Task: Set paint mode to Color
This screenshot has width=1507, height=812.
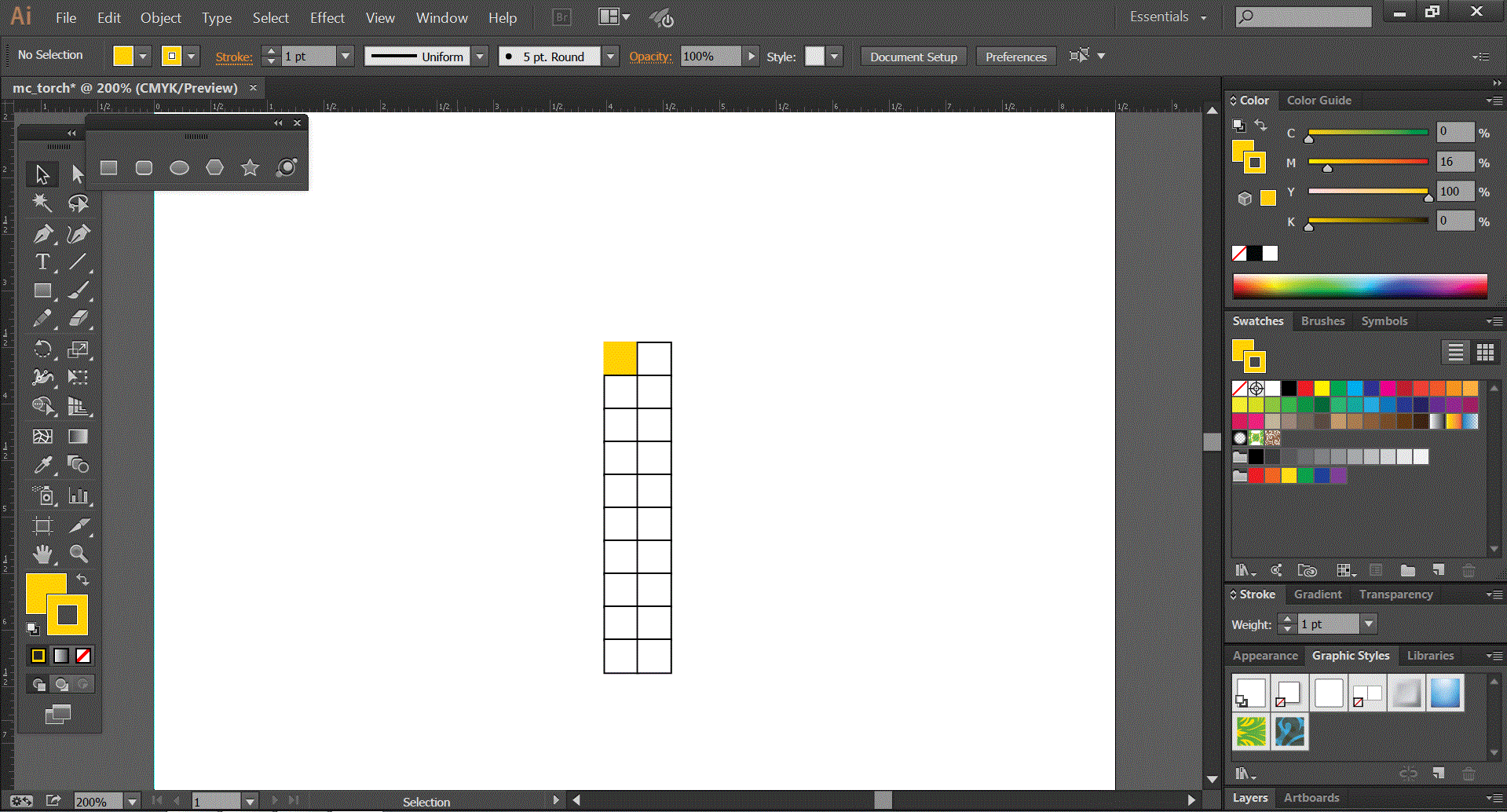Action: pos(38,656)
